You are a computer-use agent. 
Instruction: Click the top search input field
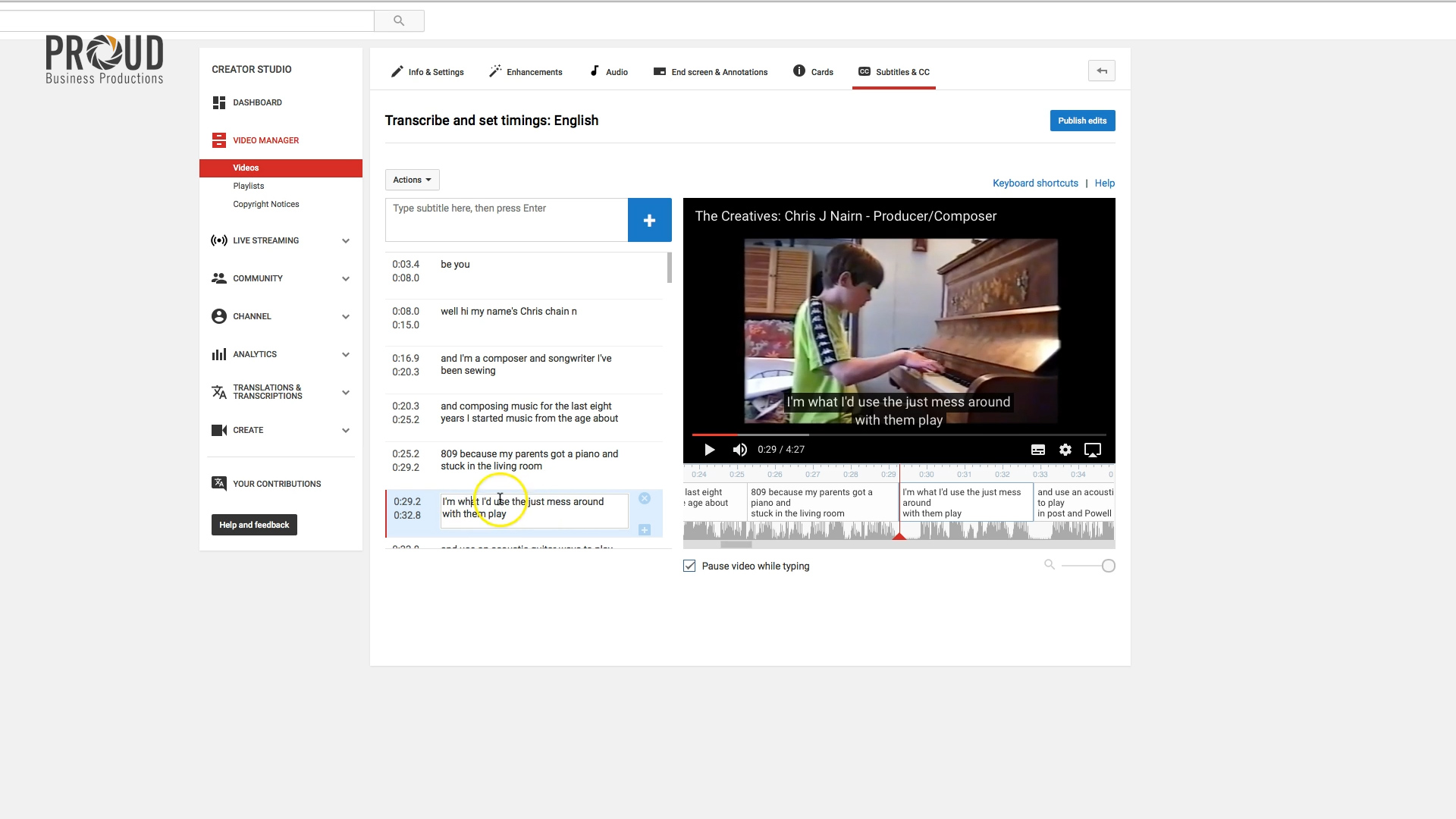pyautogui.click(x=187, y=20)
